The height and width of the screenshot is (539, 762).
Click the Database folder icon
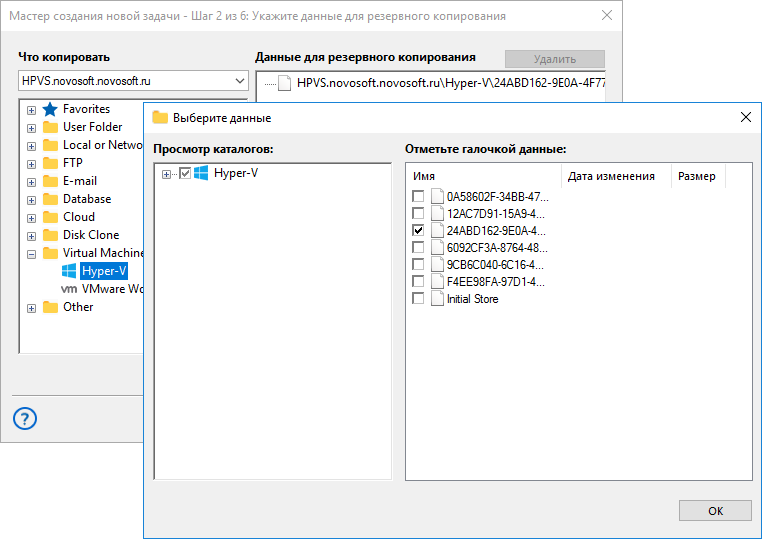click(x=50, y=199)
